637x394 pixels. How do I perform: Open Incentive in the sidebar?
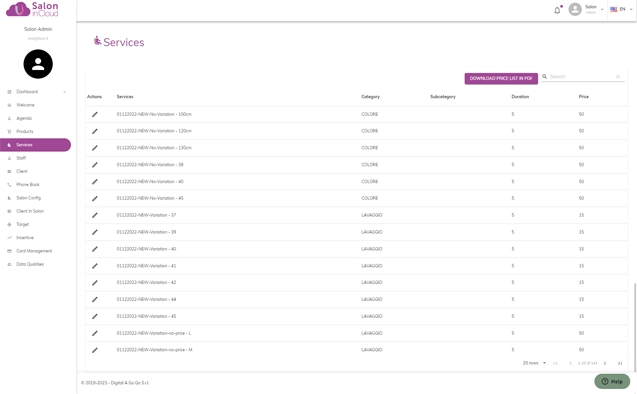click(x=25, y=238)
